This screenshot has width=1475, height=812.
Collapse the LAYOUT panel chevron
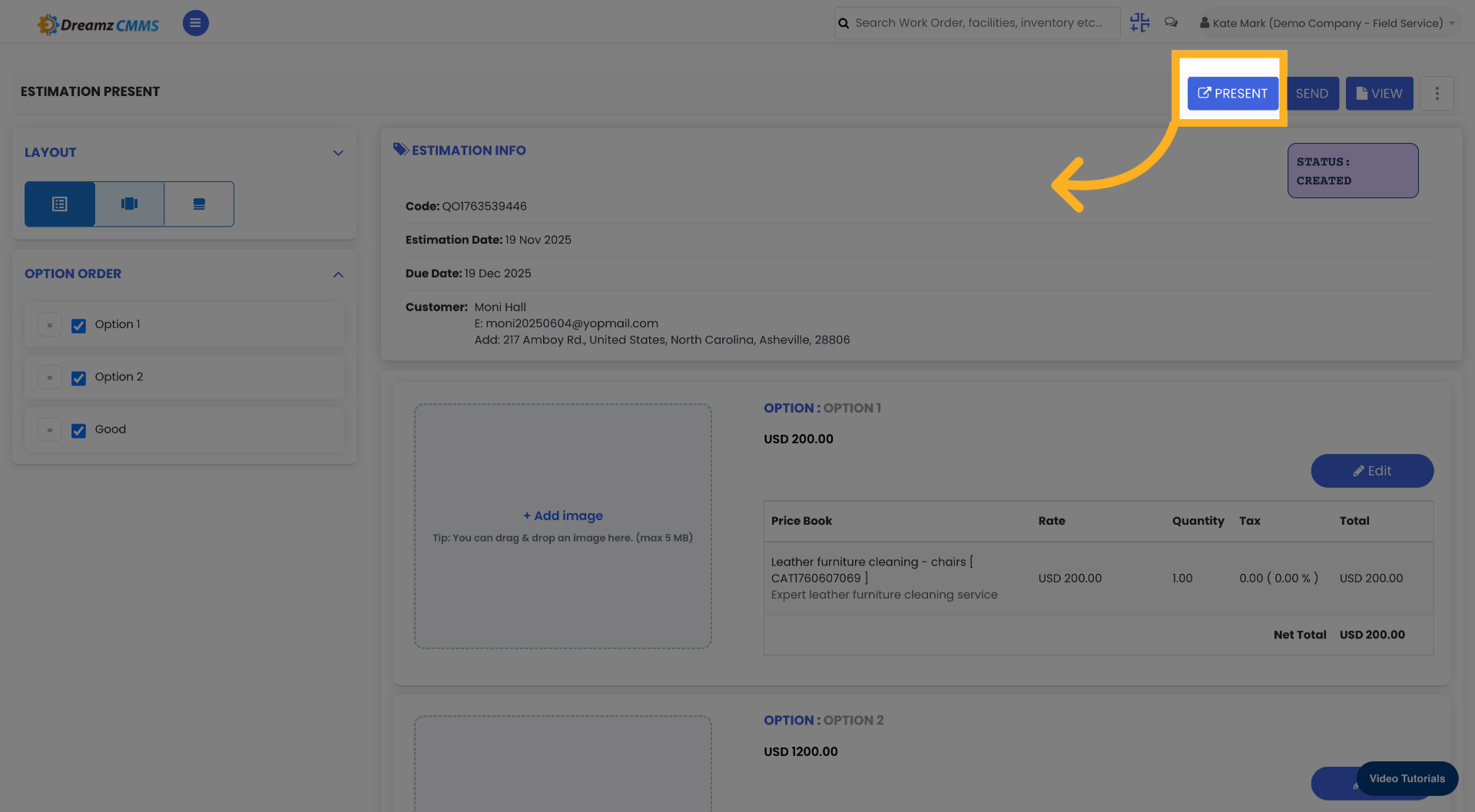click(338, 152)
